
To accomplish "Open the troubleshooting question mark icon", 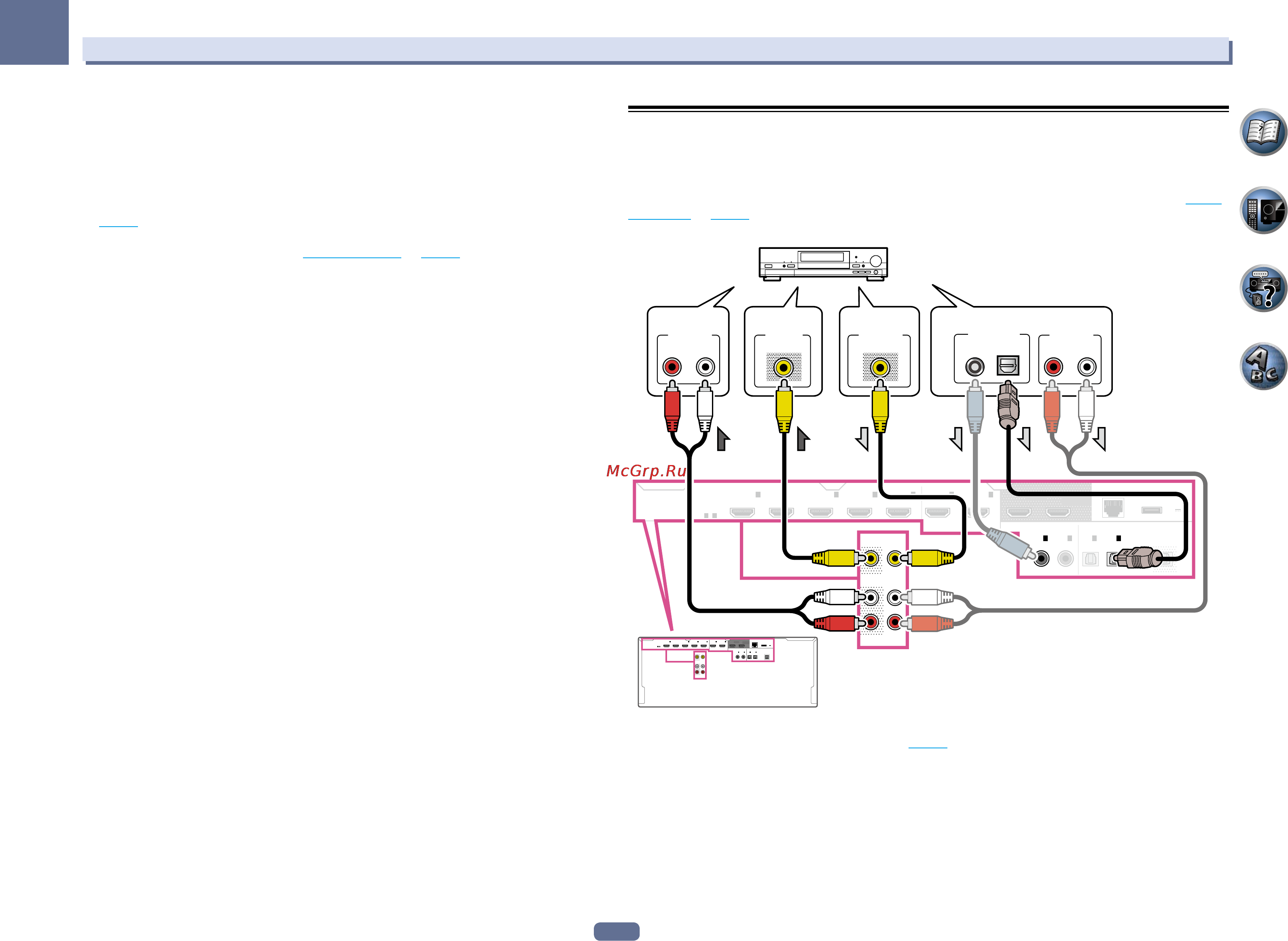I will [1263, 288].
